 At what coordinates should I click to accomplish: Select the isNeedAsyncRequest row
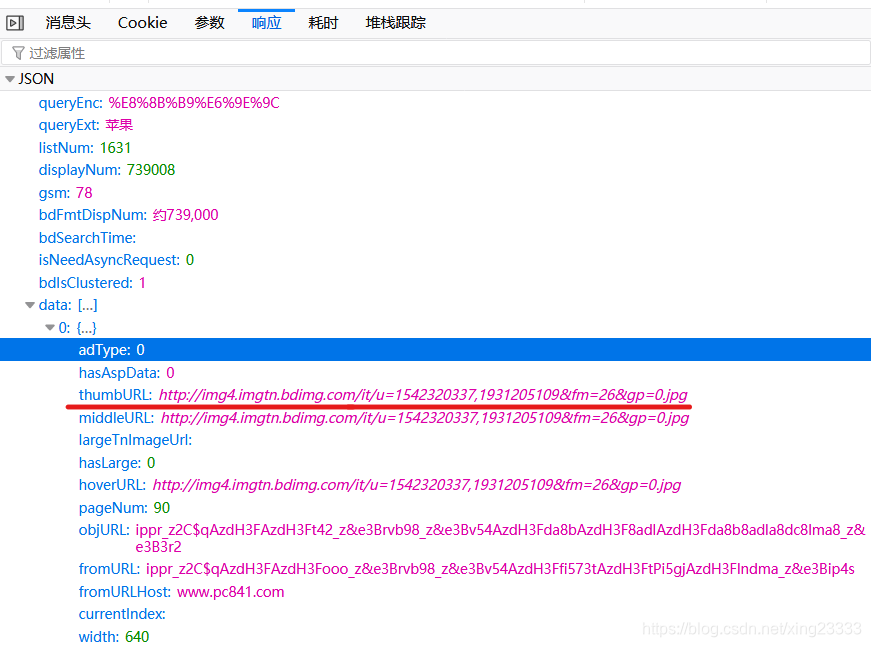(436, 260)
